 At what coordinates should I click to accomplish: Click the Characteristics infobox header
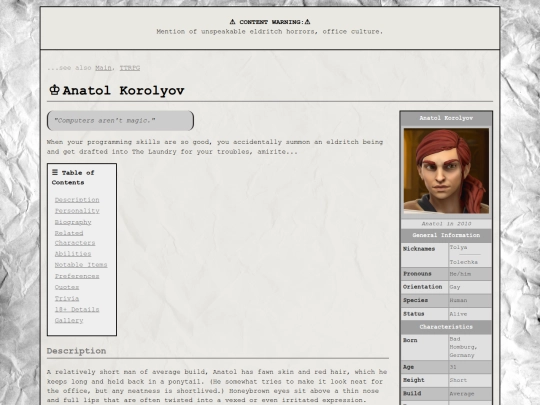tap(446, 327)
